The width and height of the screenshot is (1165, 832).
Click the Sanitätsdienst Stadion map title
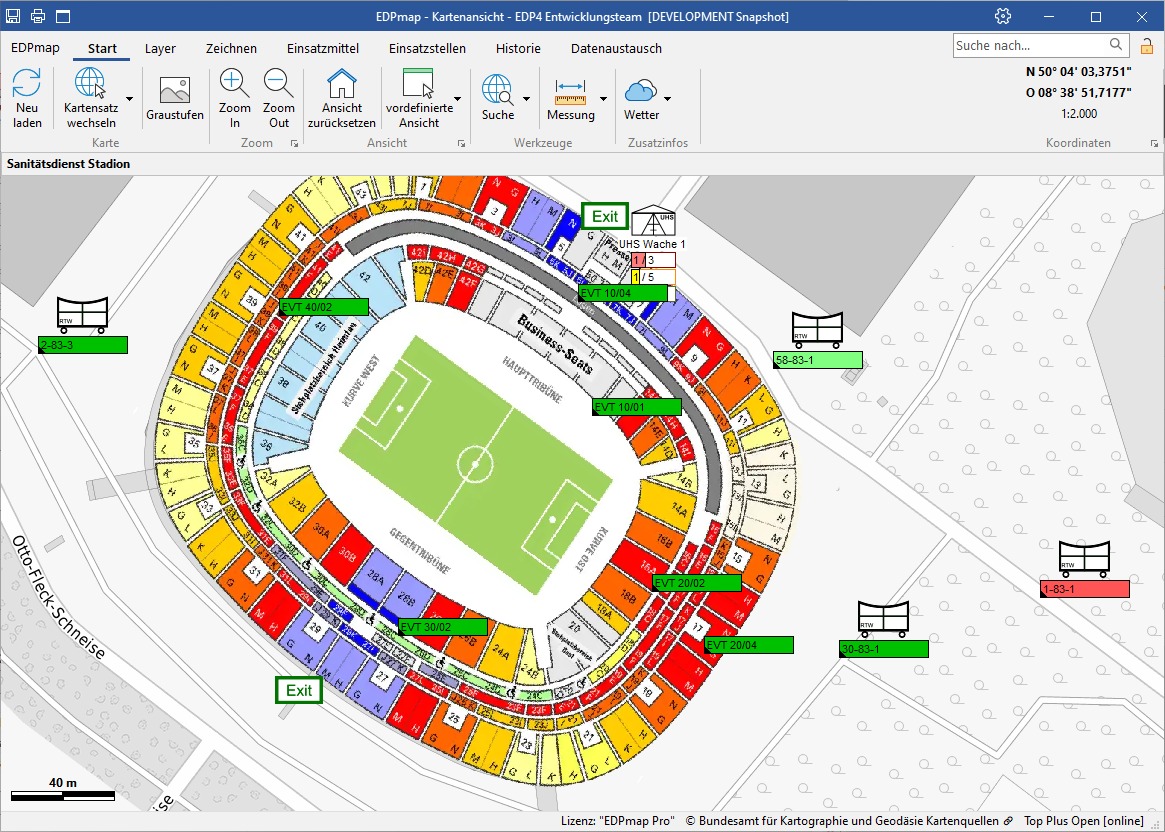click(x=68, y=163)
